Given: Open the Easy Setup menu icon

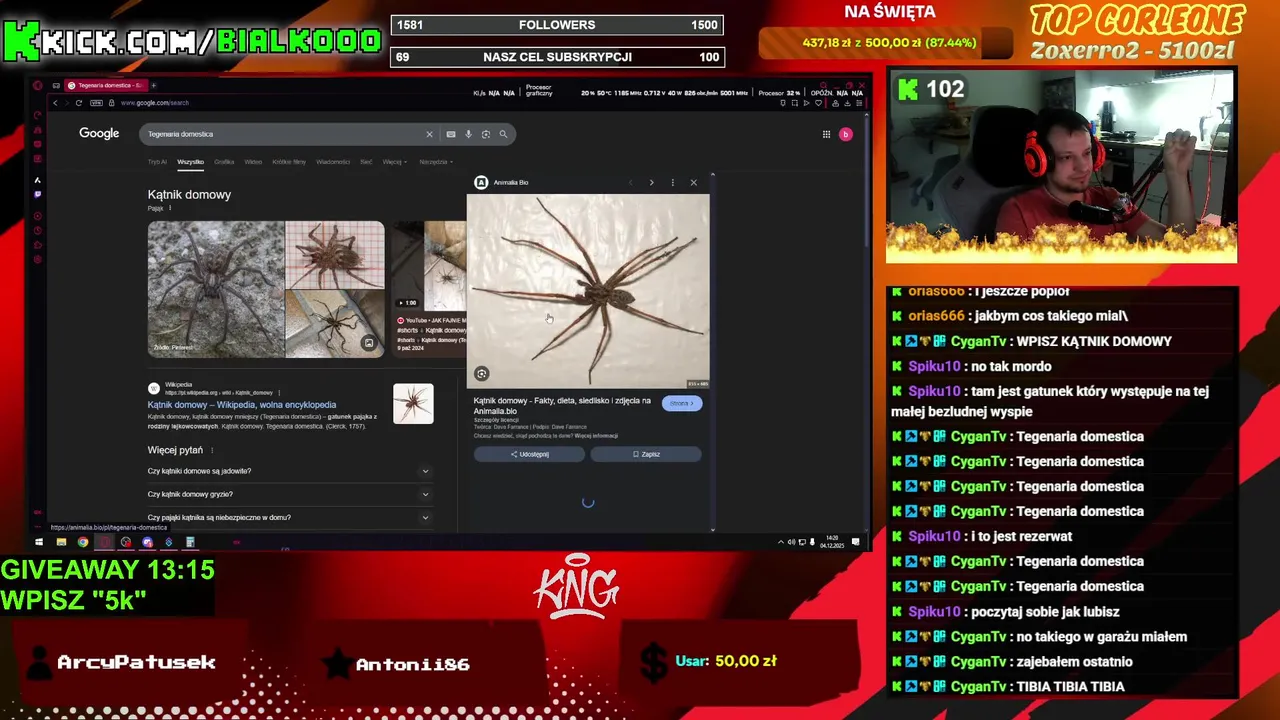Looking at the screenshot, I should pyautogui.click(x=859, y=103).
